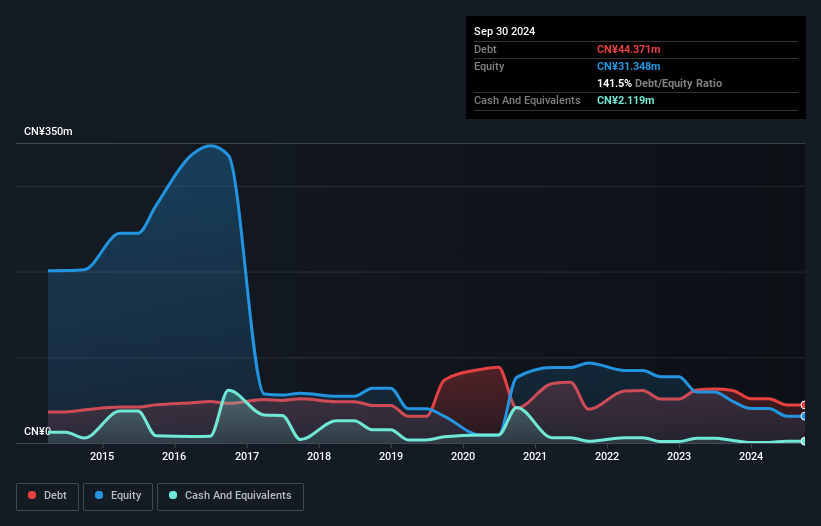Click the teal Cash And Equivalents legend dot
821x526 pixels.
point(173,495)
